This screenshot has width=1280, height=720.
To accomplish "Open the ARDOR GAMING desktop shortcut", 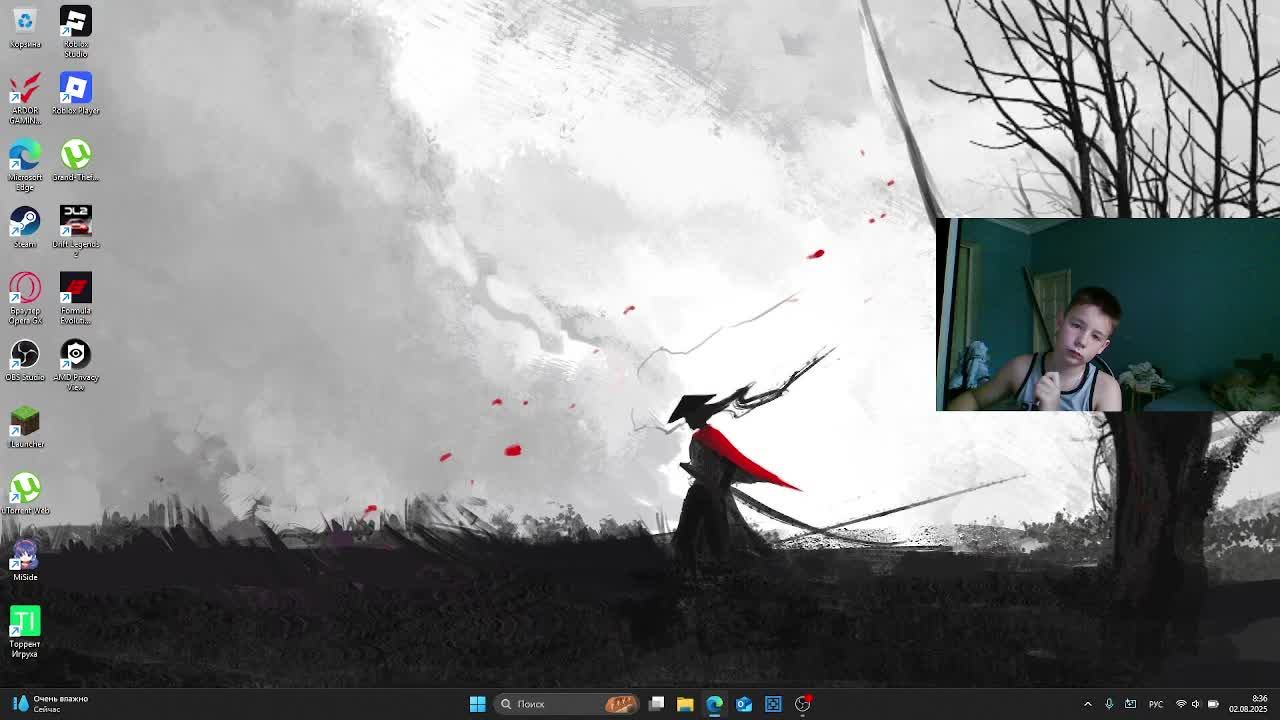I will tap(25, 98).
